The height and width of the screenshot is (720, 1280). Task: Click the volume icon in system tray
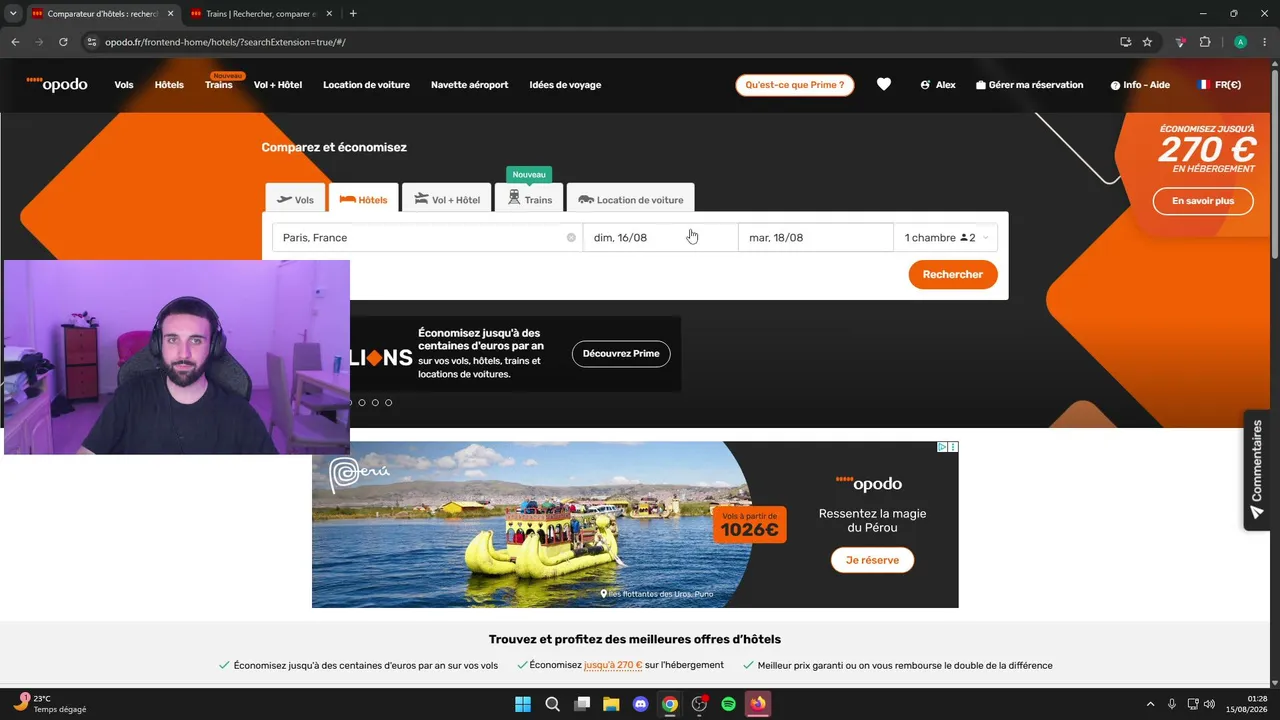(x=1209, y=704)
